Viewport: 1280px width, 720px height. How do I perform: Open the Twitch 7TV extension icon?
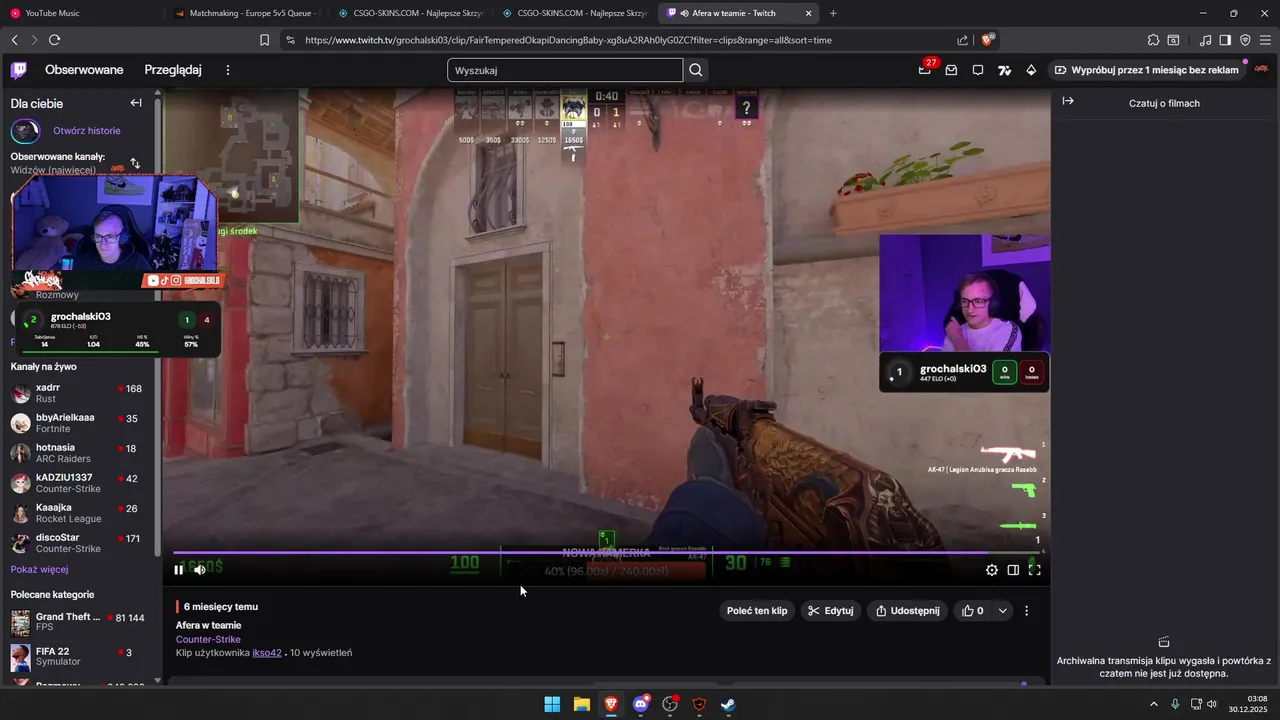coord(1004,70)
